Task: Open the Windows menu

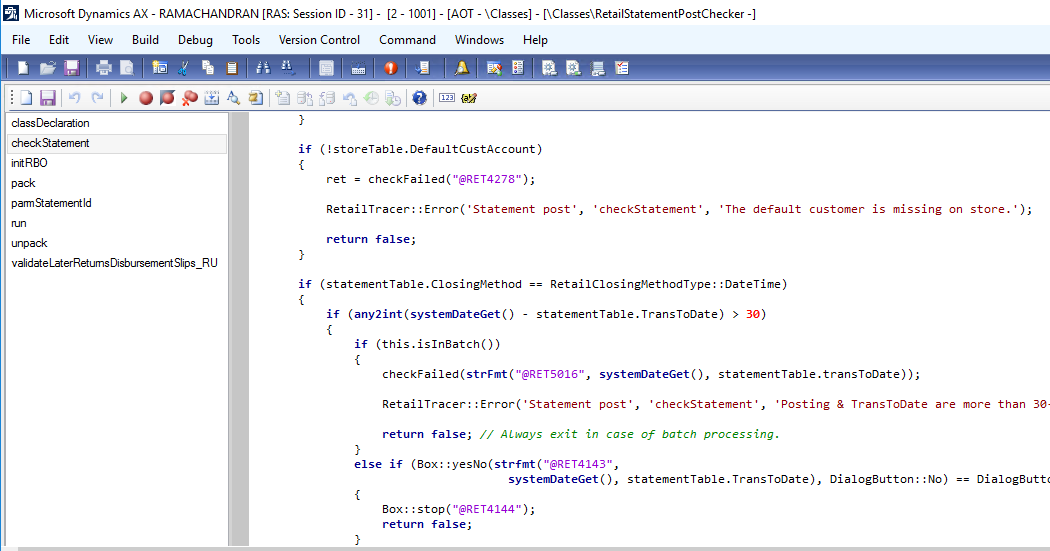Action: pyautogui.click(x=479, y=40)
